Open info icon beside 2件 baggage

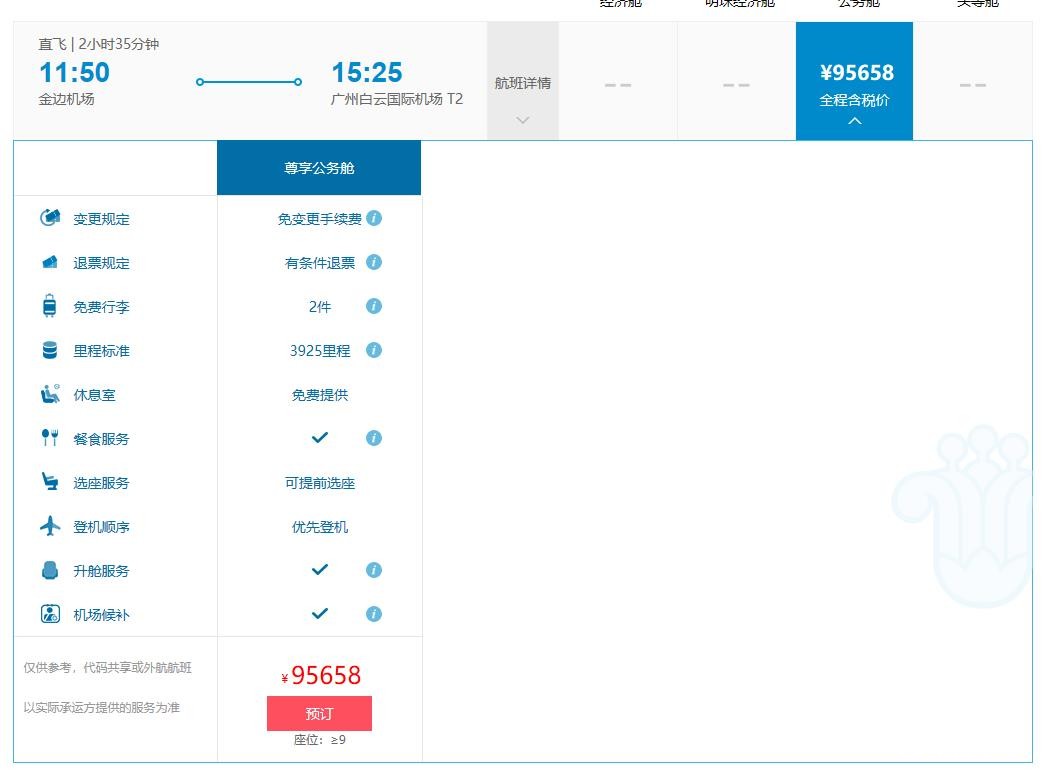[x=374, y=306]
